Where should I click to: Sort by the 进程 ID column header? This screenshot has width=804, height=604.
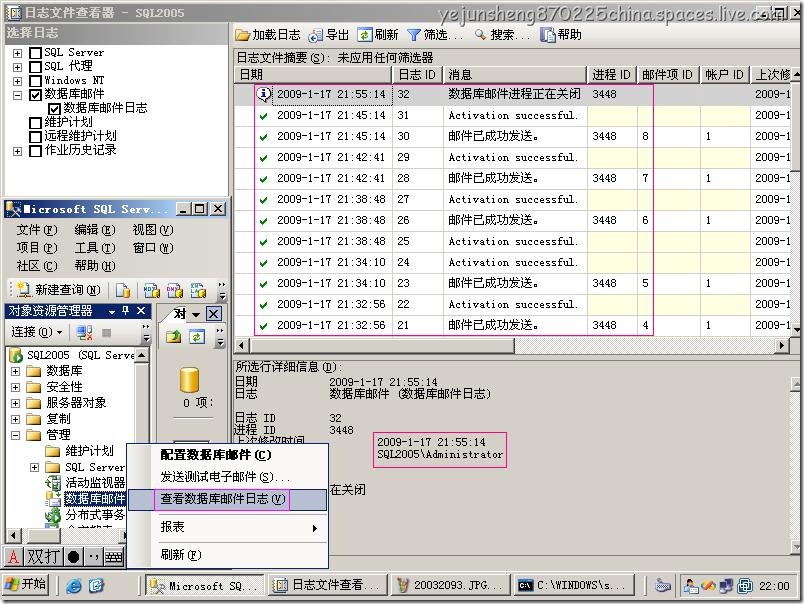[x=611, y=75]
